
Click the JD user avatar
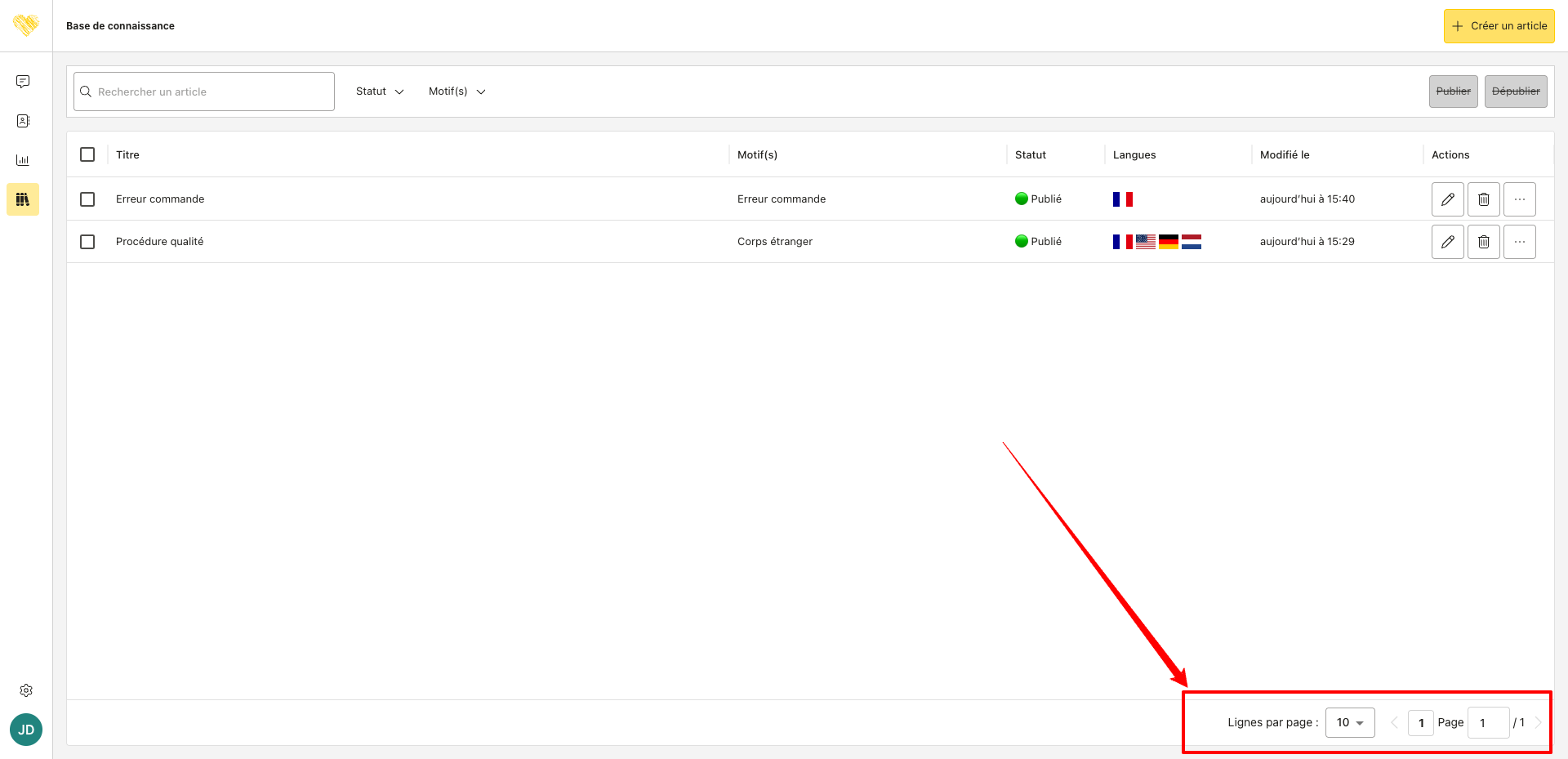(26, 730)
